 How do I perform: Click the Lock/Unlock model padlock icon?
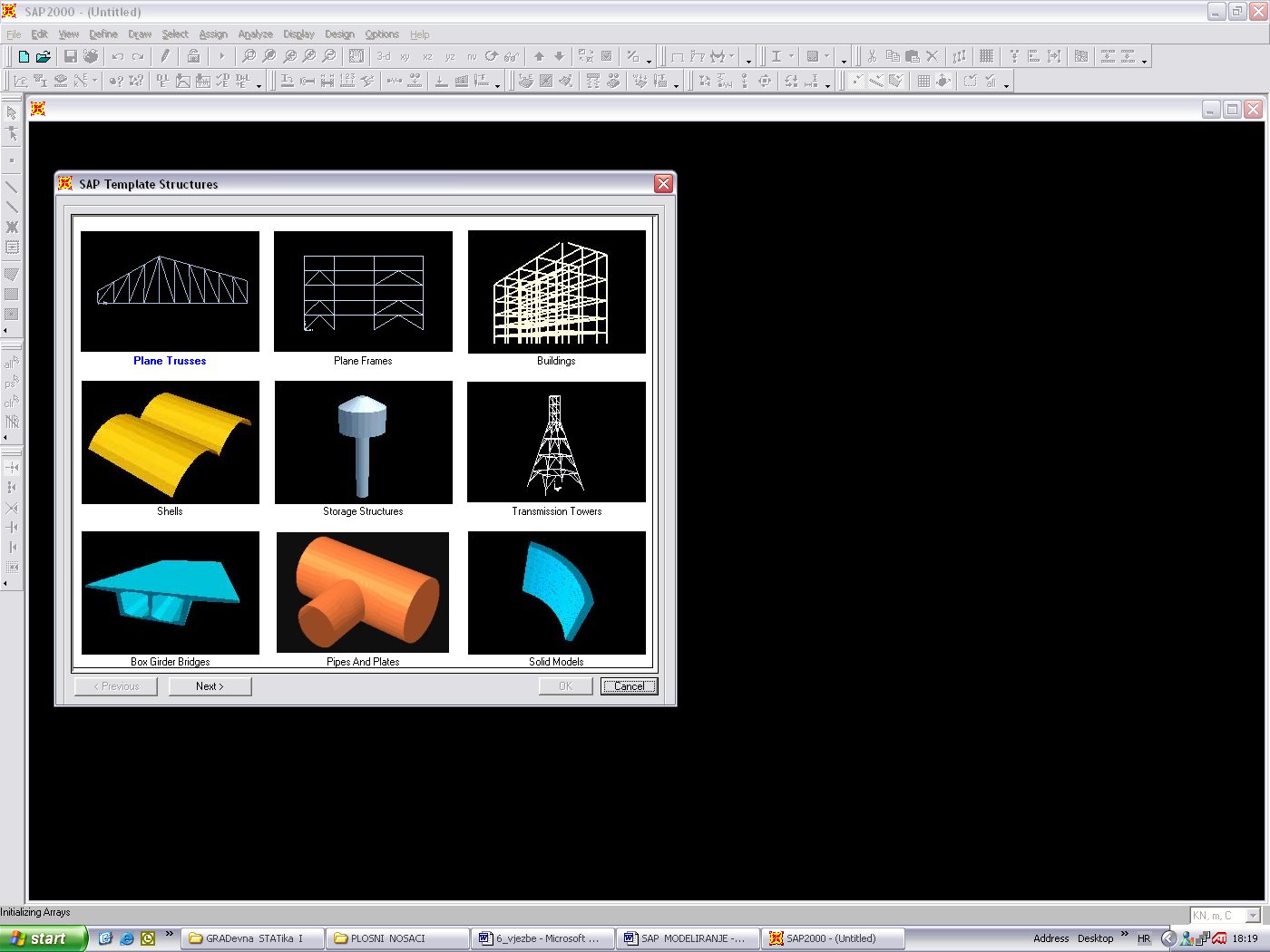pos(193,56)
